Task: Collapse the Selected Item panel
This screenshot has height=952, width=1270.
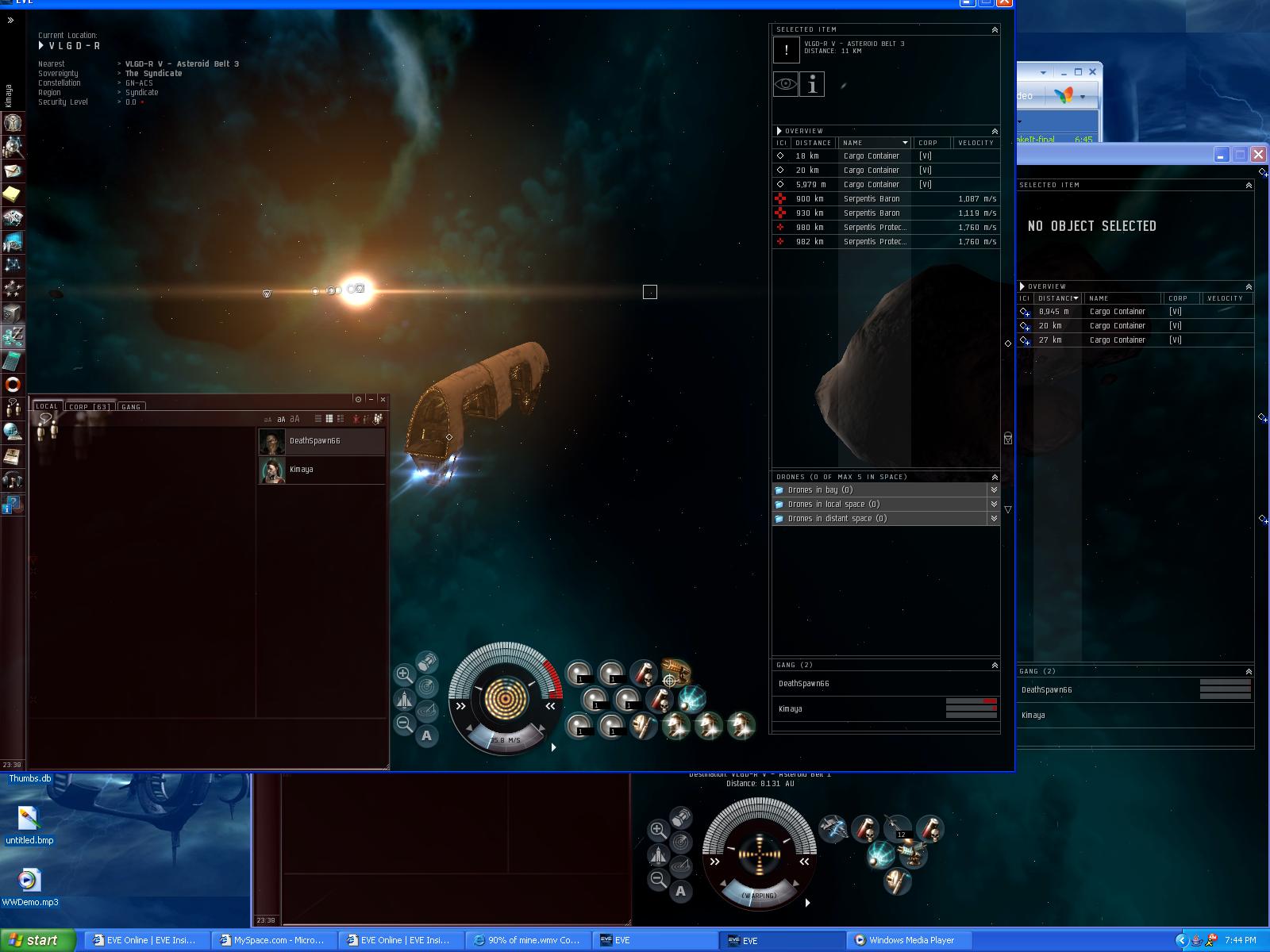Action: (x=995, y=29)
